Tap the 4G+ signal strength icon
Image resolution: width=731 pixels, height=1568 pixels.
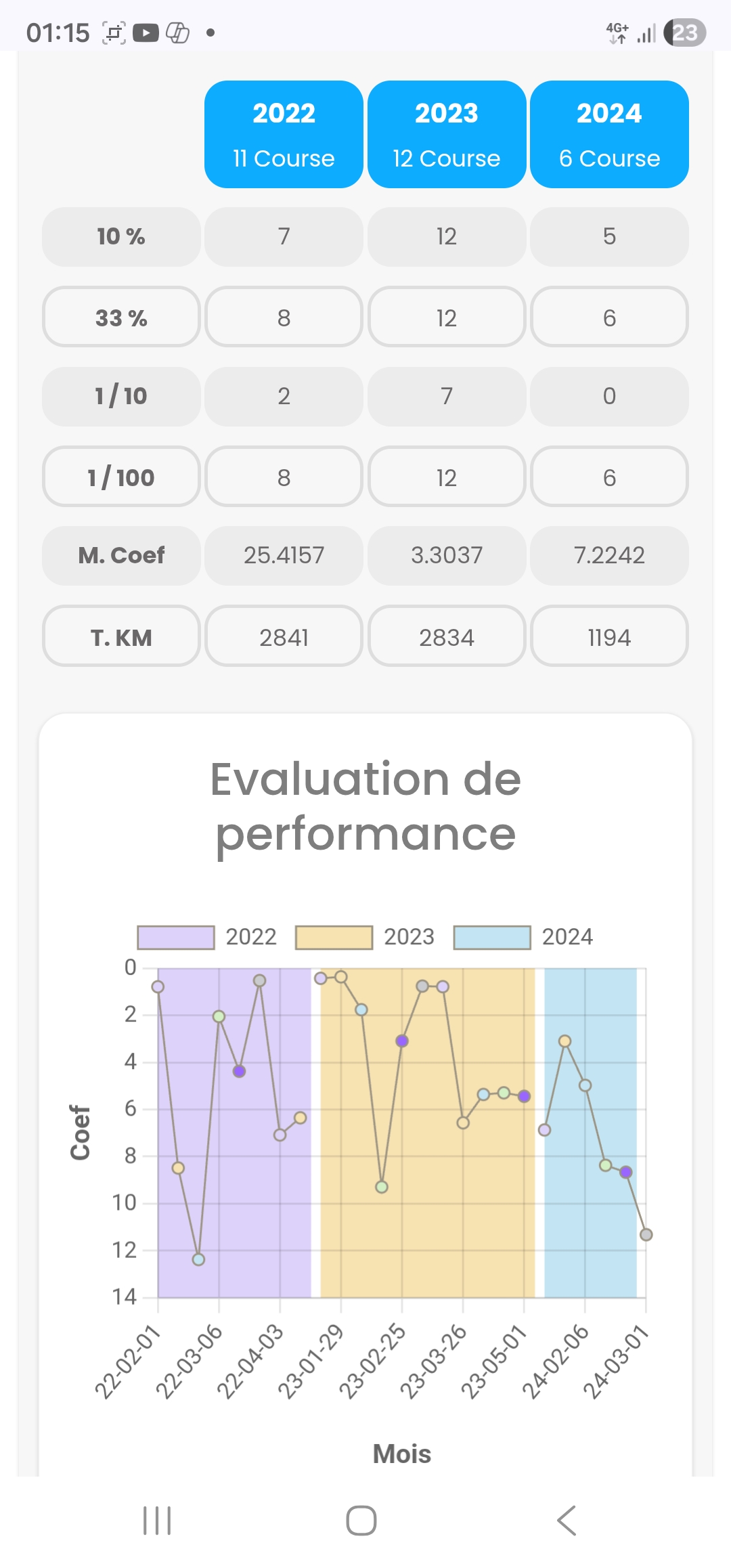tap(631, 32)
